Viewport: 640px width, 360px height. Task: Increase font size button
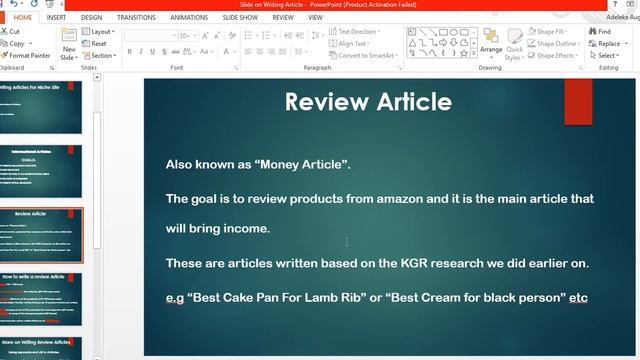pyautogui.click(x=205, y=36)
